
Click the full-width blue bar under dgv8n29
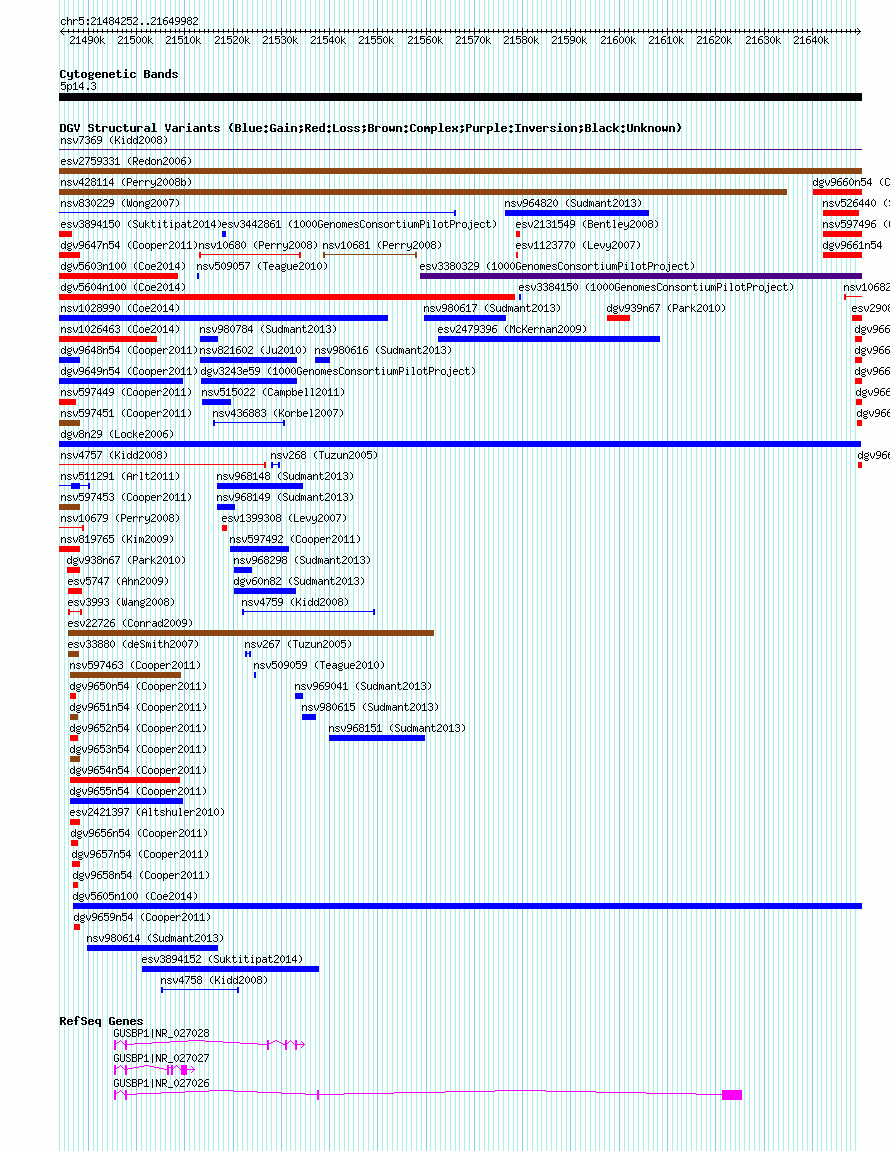point(460,444)
